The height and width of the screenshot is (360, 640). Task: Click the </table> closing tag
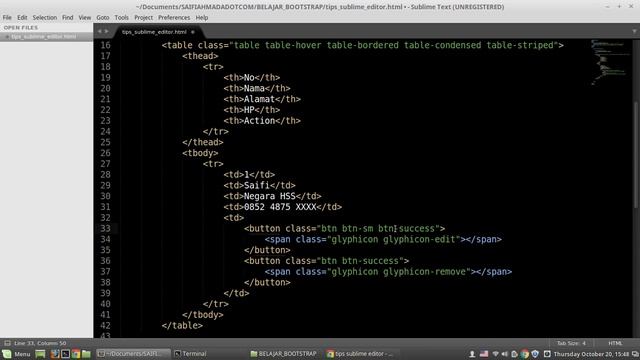[x=182, y=326]
